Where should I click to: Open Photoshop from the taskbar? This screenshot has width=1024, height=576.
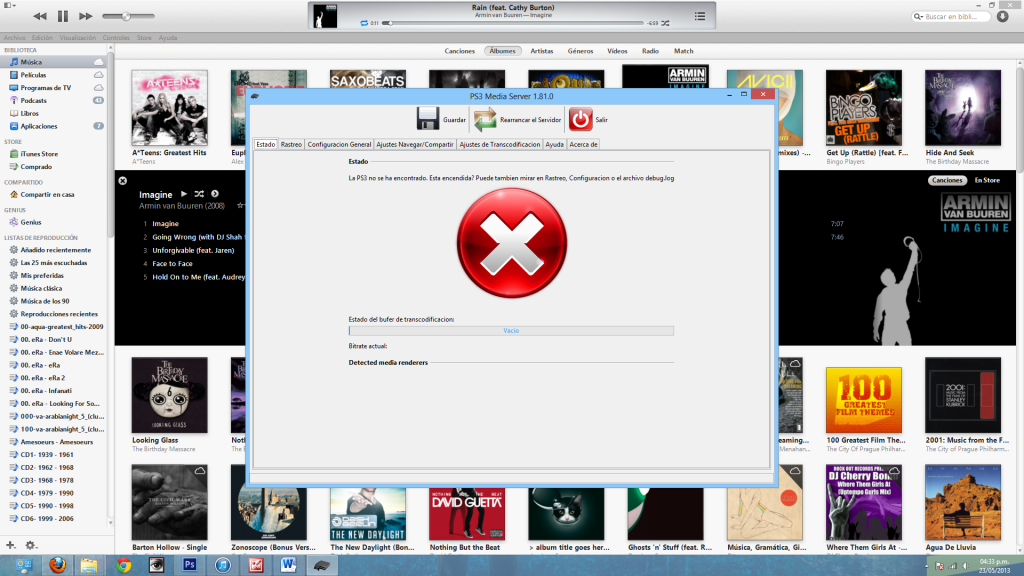(x=189, y=565)
